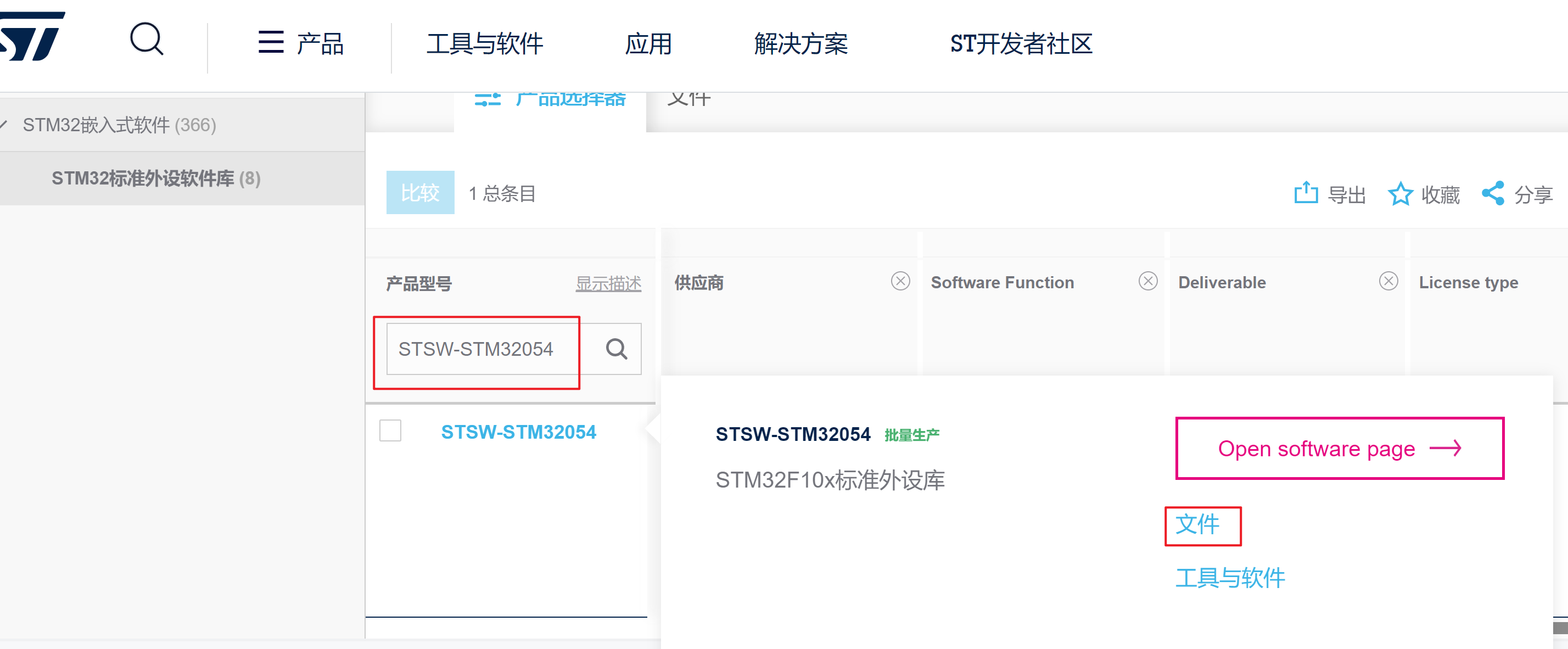The height and width of the screenshot is (649, 1568).
Task: Remove the Deliverable column
Action: point(1388,281)
